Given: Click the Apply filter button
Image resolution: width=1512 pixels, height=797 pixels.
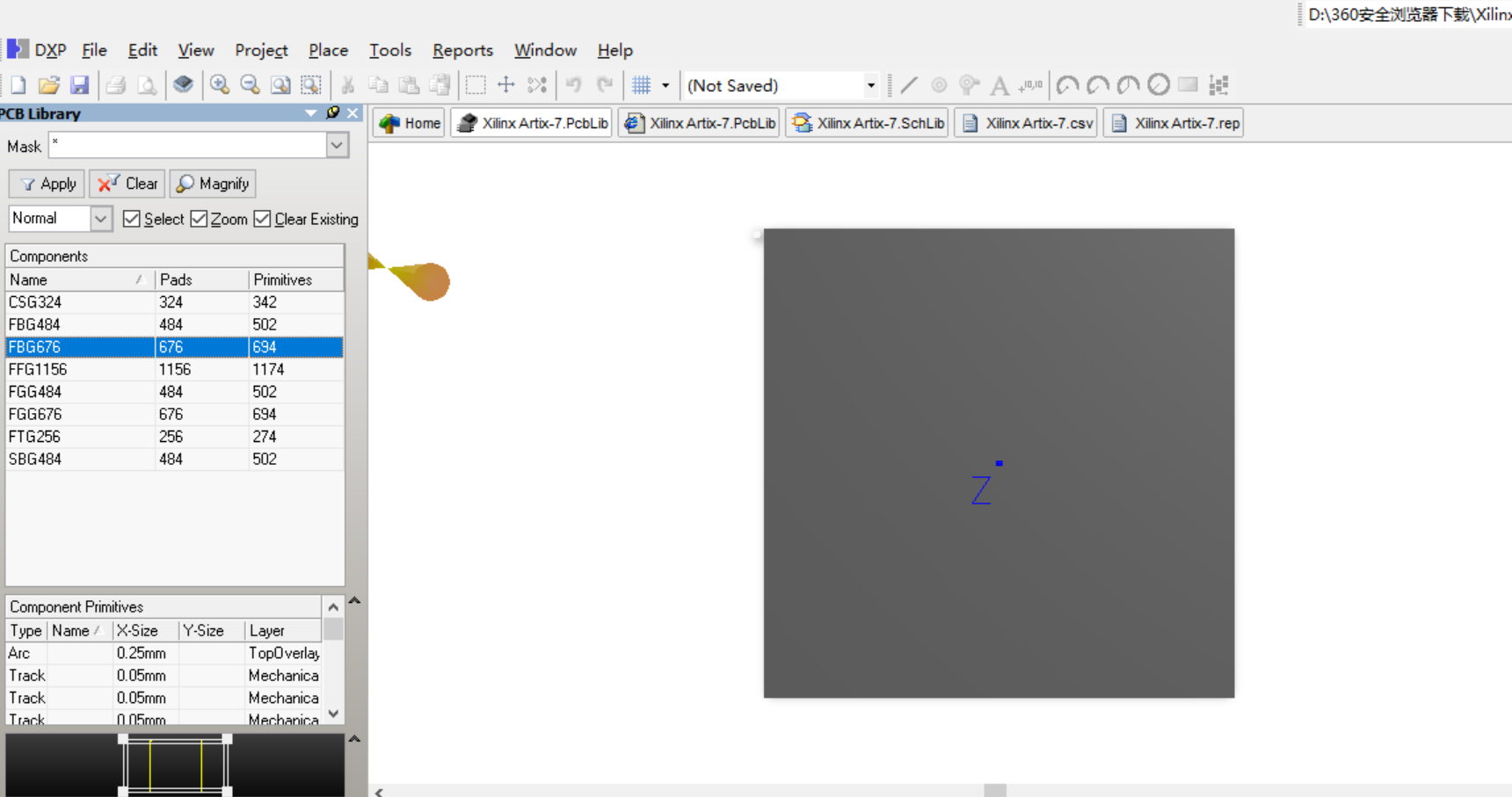Looking at the screenshot, I should (47, 184).
